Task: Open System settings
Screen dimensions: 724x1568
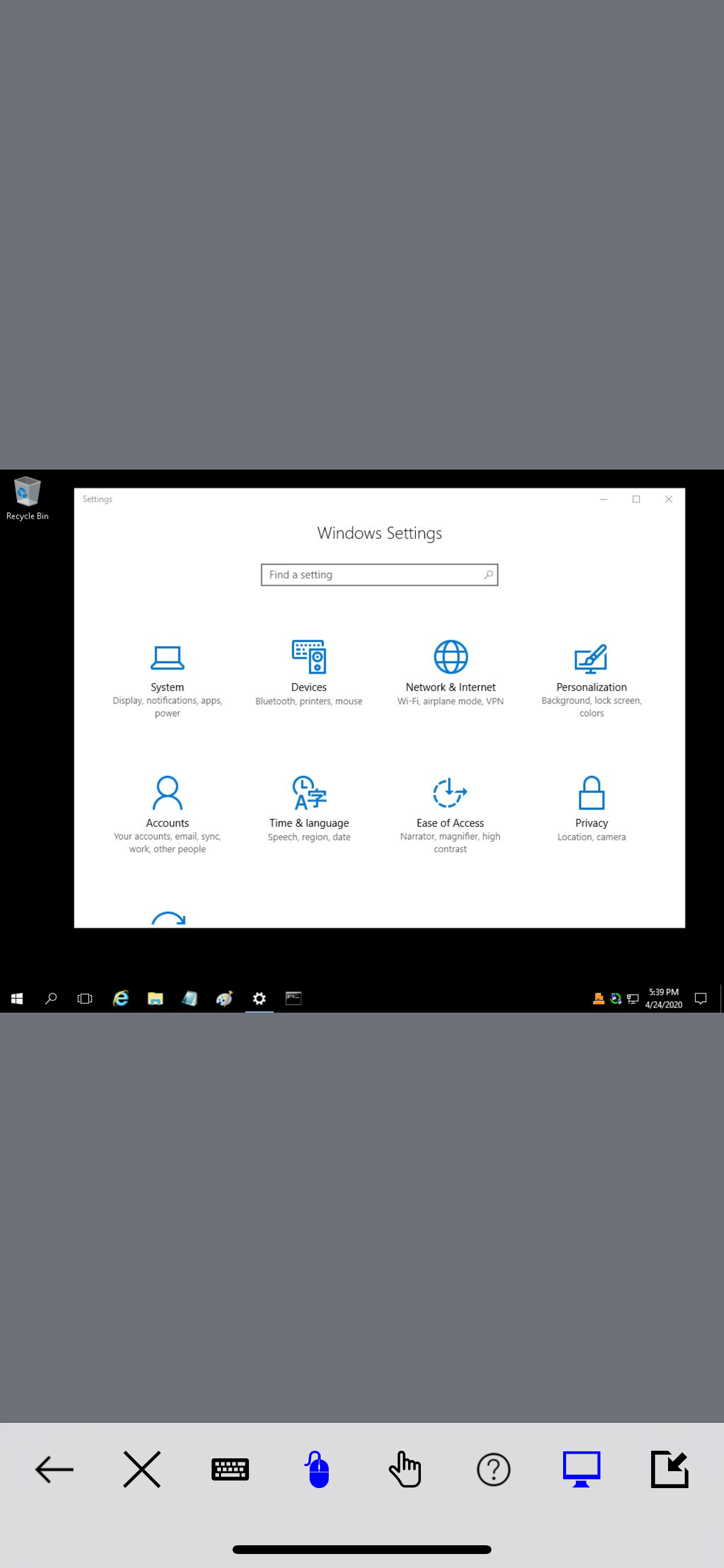Action: point(167,681)
